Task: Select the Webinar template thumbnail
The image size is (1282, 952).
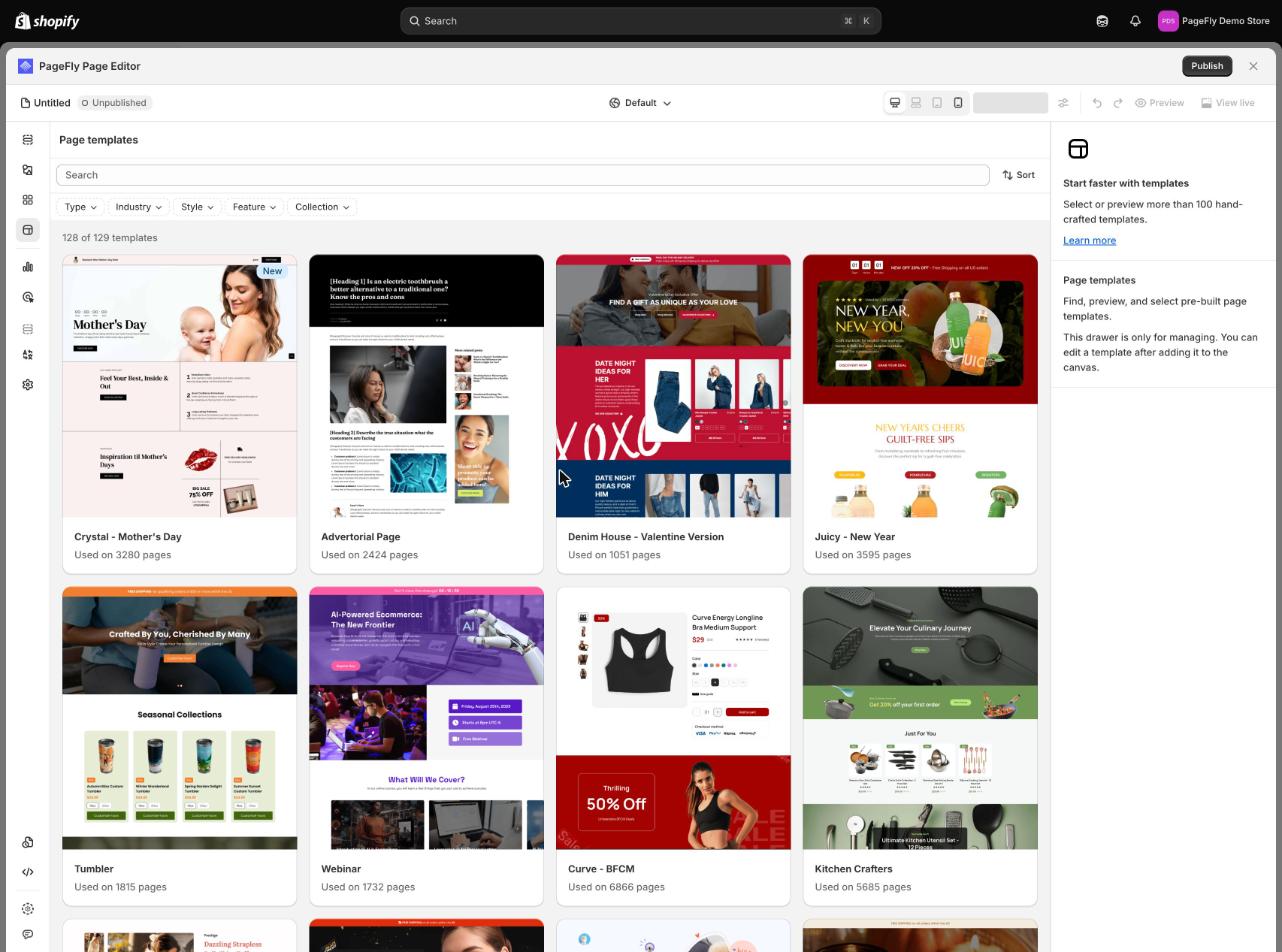Action: [427, 718]
